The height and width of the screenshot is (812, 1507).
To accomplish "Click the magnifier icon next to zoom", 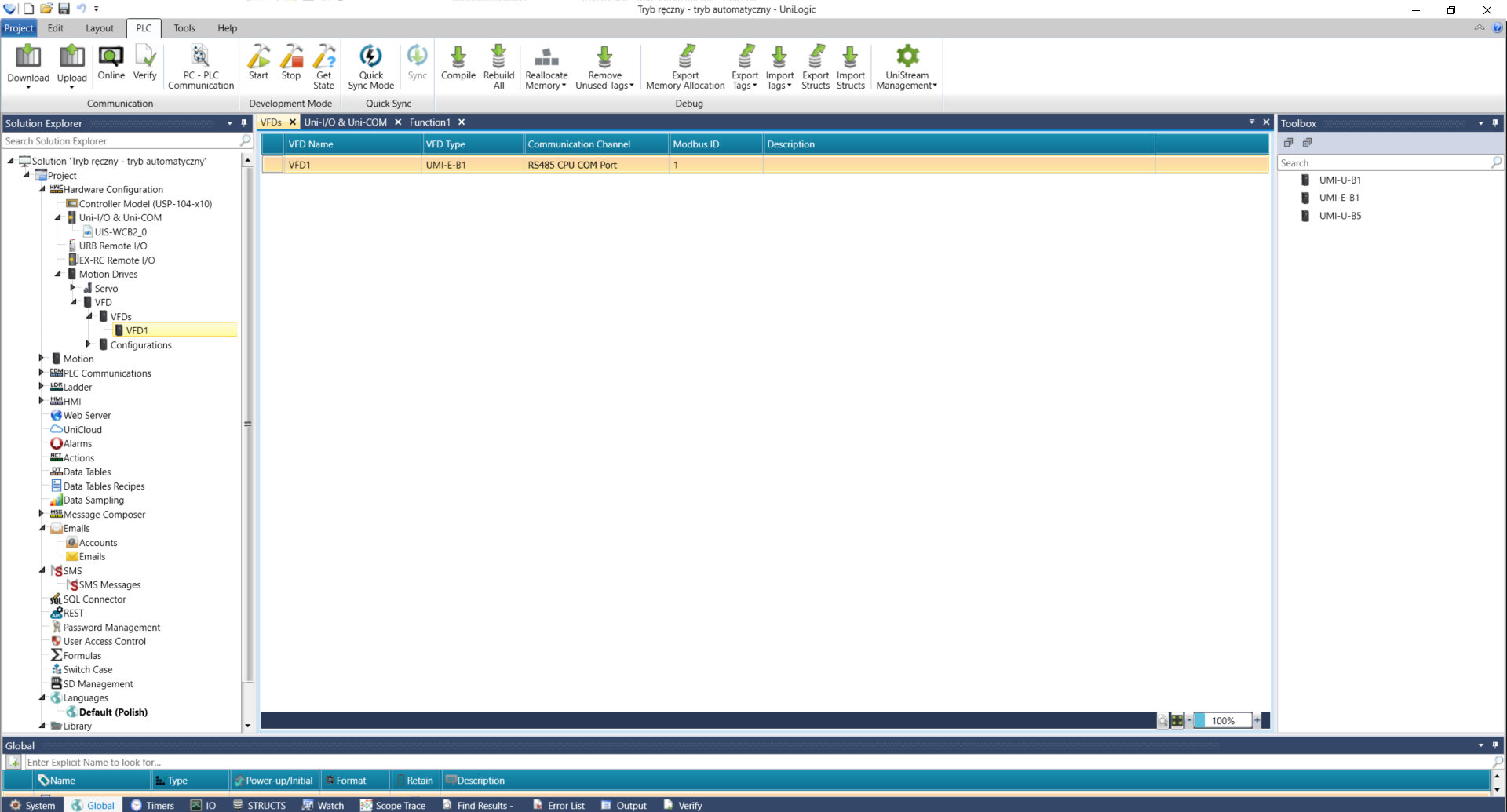I will (1162, 720).
